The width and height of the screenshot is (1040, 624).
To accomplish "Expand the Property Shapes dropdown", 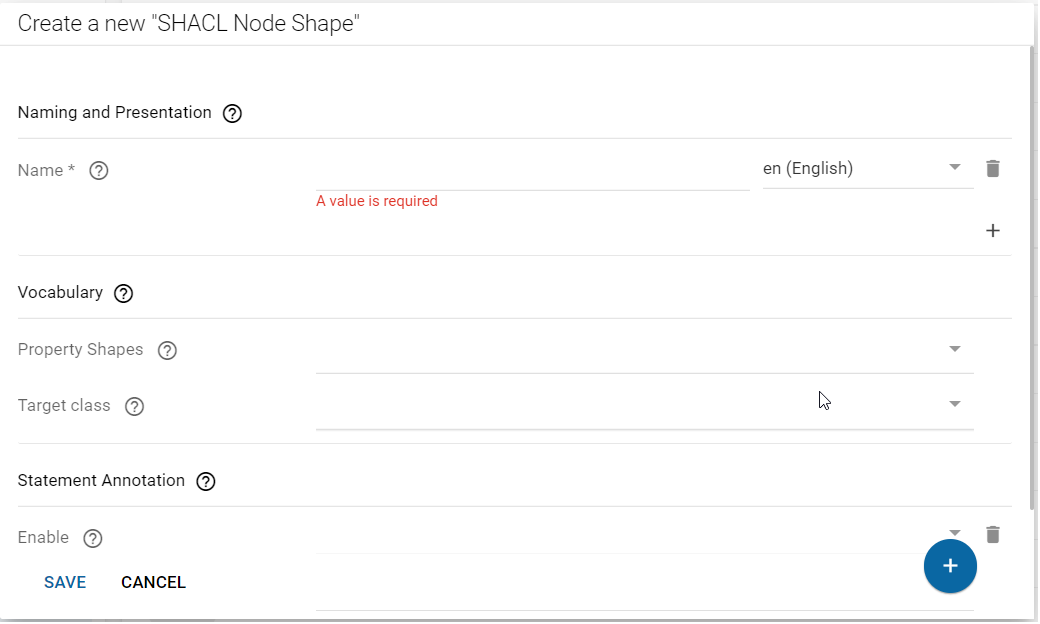I will [954, 349].
